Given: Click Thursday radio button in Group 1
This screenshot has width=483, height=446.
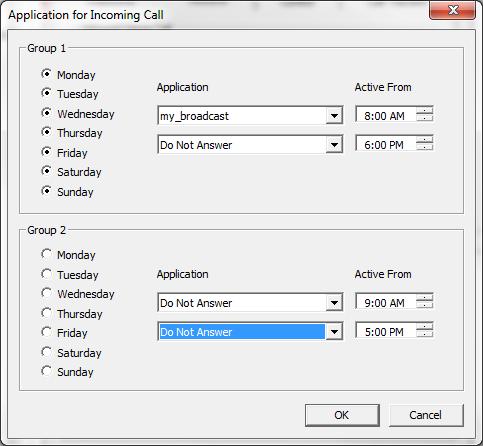Looking at the screenshot, I should tap(47, 132).
